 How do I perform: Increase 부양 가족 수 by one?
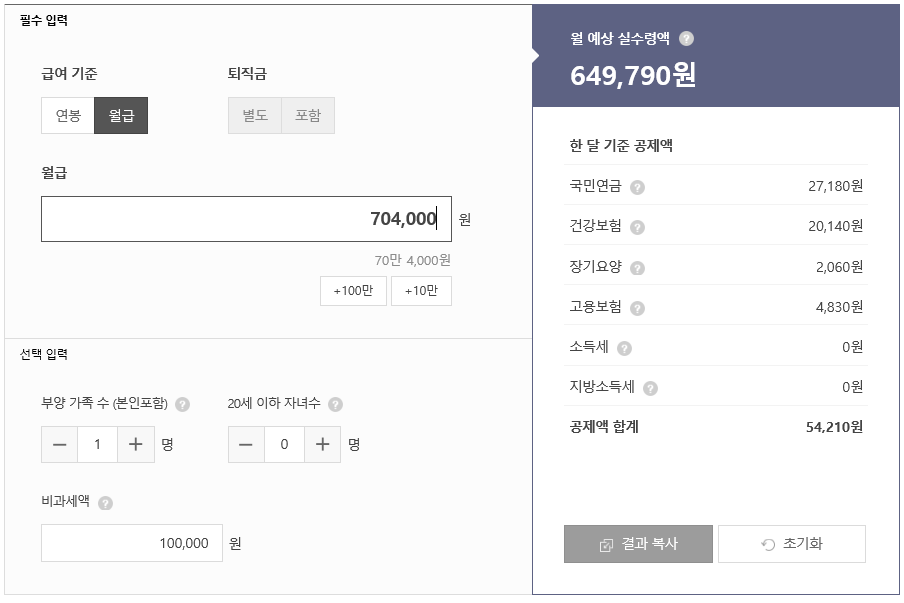136,445
